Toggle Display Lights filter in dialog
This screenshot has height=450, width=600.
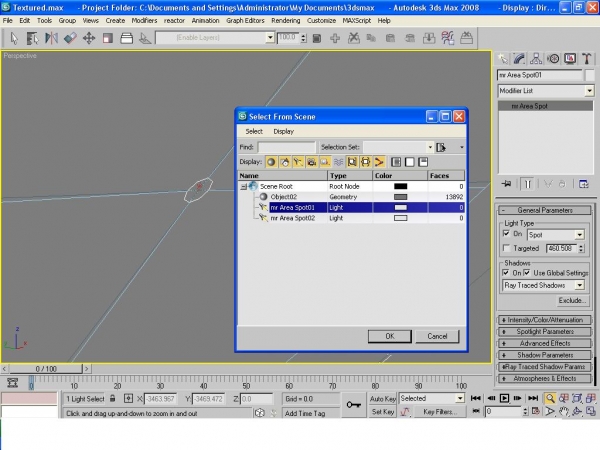pos(298,162)
